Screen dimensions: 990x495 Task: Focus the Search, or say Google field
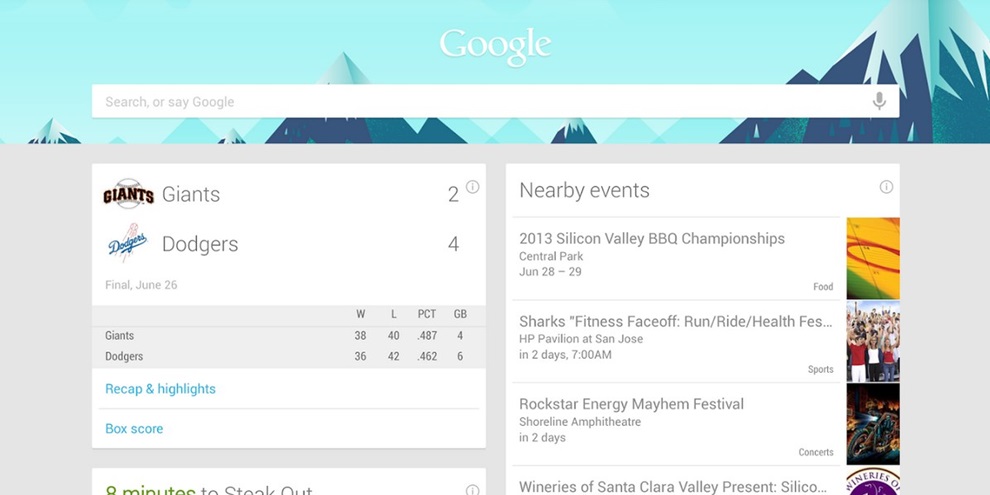(x=480, y=101)
